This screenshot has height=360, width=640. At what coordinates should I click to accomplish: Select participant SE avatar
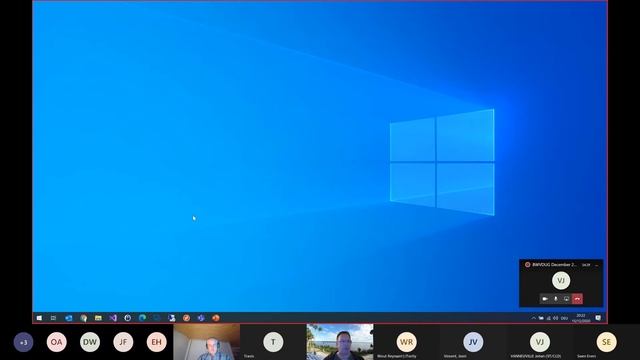607,342
